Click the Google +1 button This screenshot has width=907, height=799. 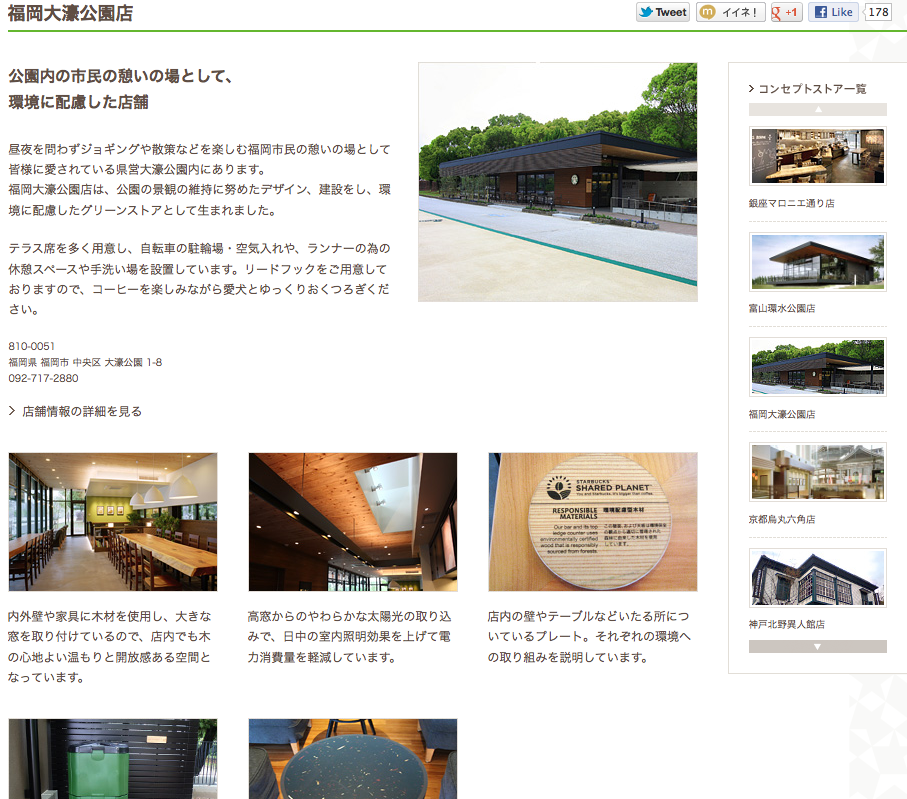click(786, 12)
